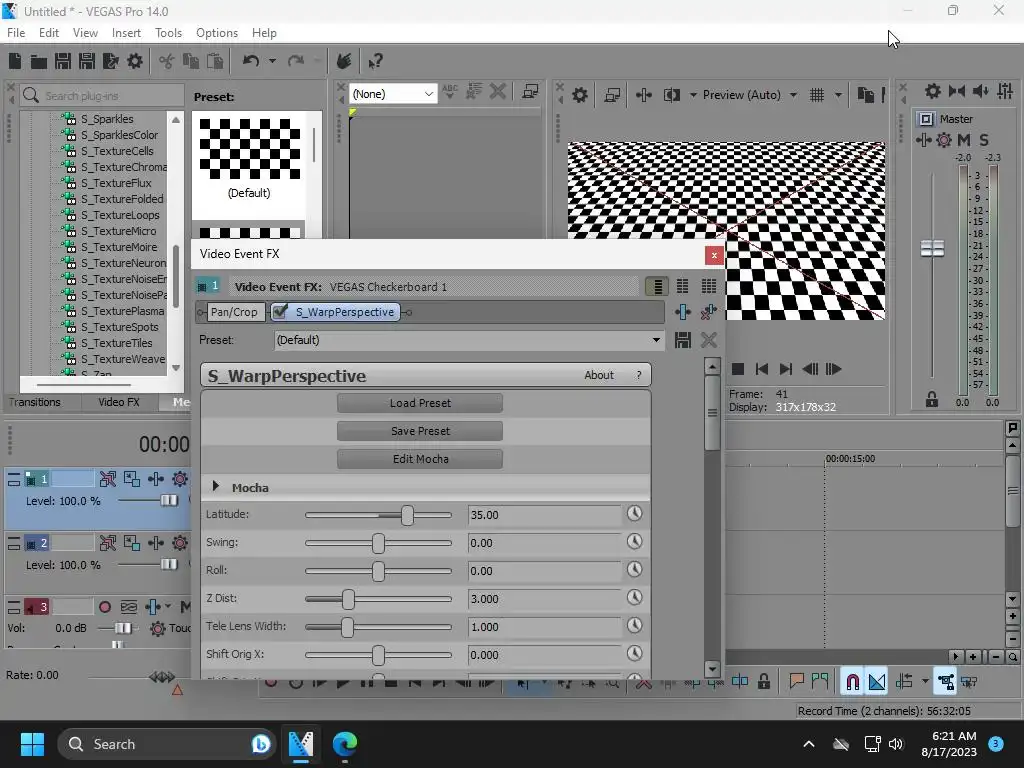The height and width of the screenshot is (768, 1024).
Task: Click About in S_WarpPerspective header
Action: coord(599,375)
